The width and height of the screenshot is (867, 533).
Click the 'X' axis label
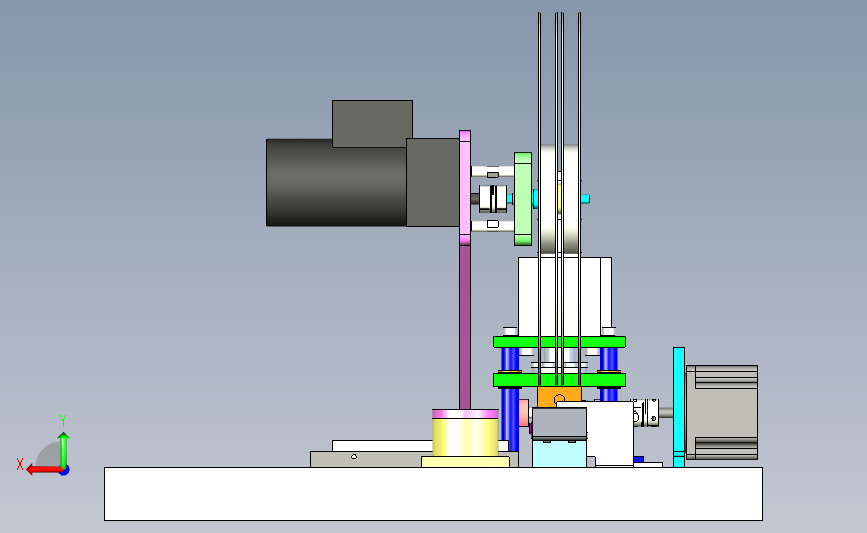[20, 464]
